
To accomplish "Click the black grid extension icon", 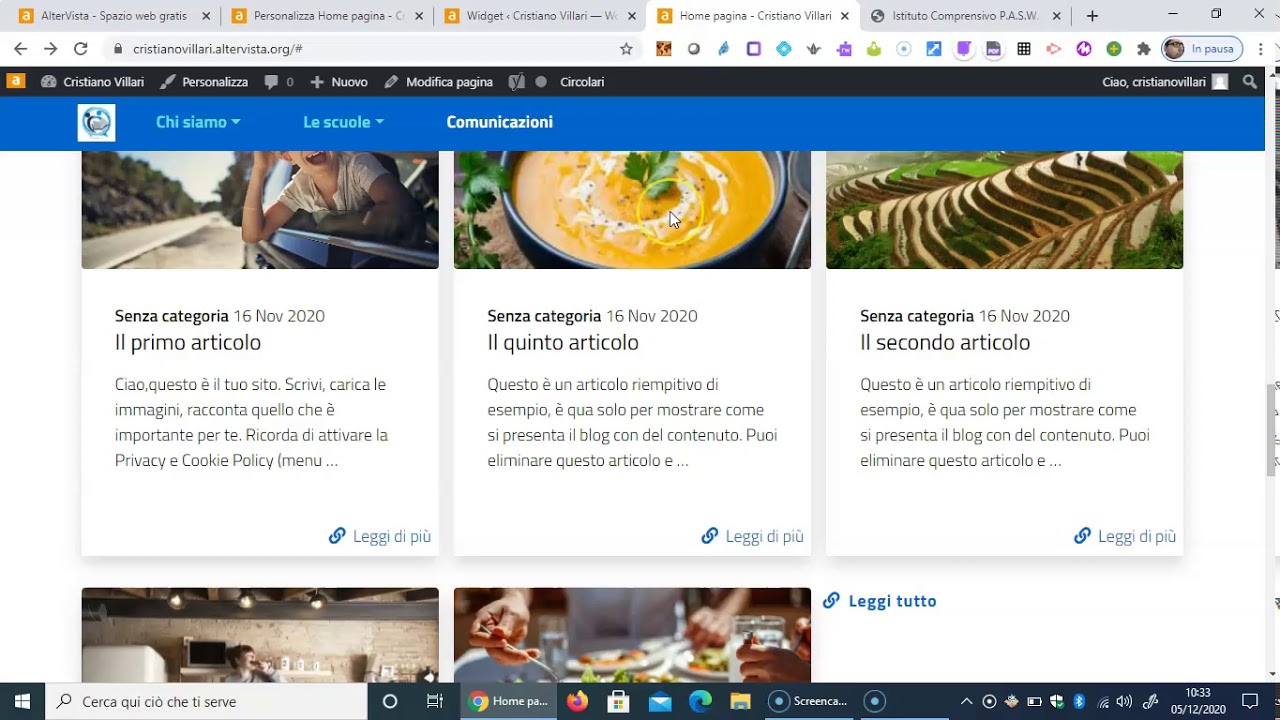I will (1024, 49).
